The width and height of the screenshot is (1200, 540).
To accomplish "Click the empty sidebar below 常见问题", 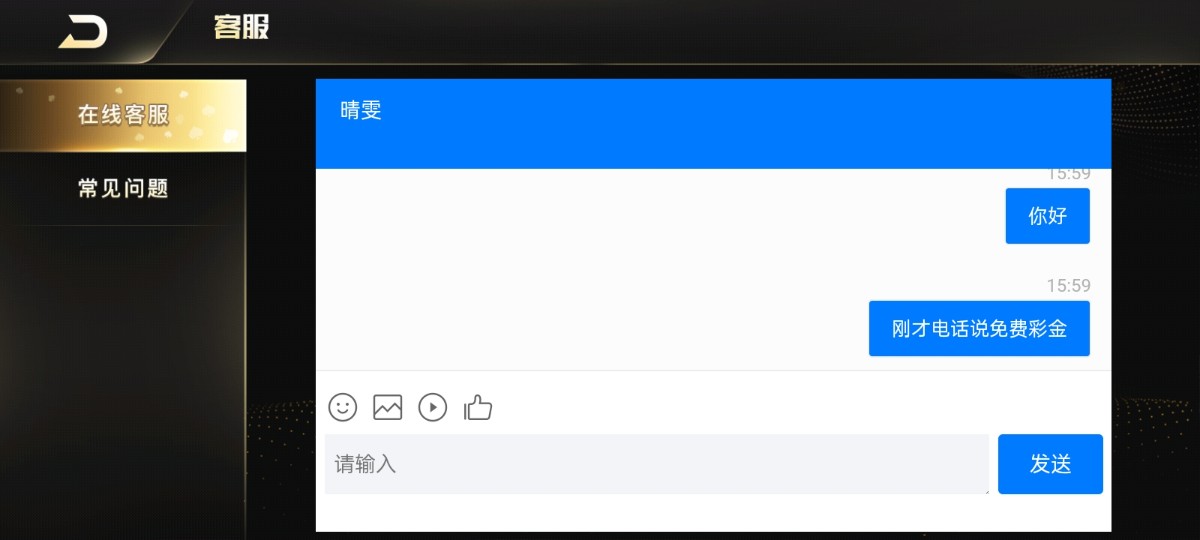I will (123, 380).
